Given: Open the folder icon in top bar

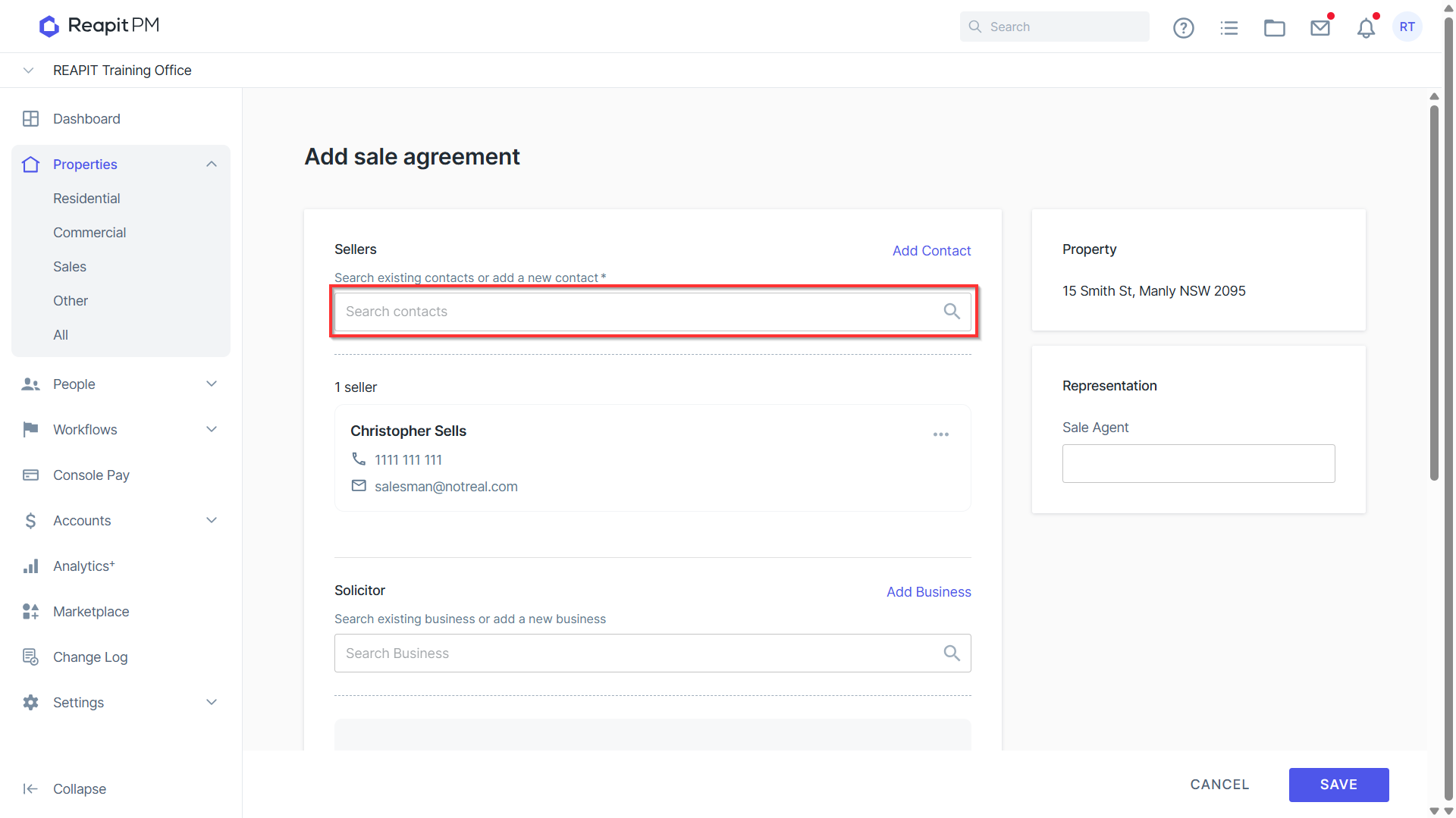Looking at the screenshot, I should 1274,28.
